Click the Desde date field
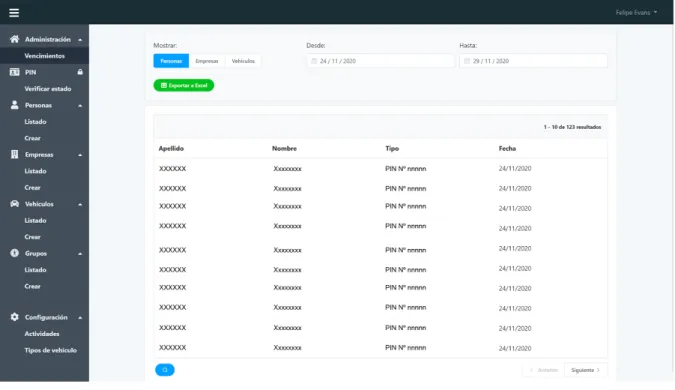 [381, 61]
